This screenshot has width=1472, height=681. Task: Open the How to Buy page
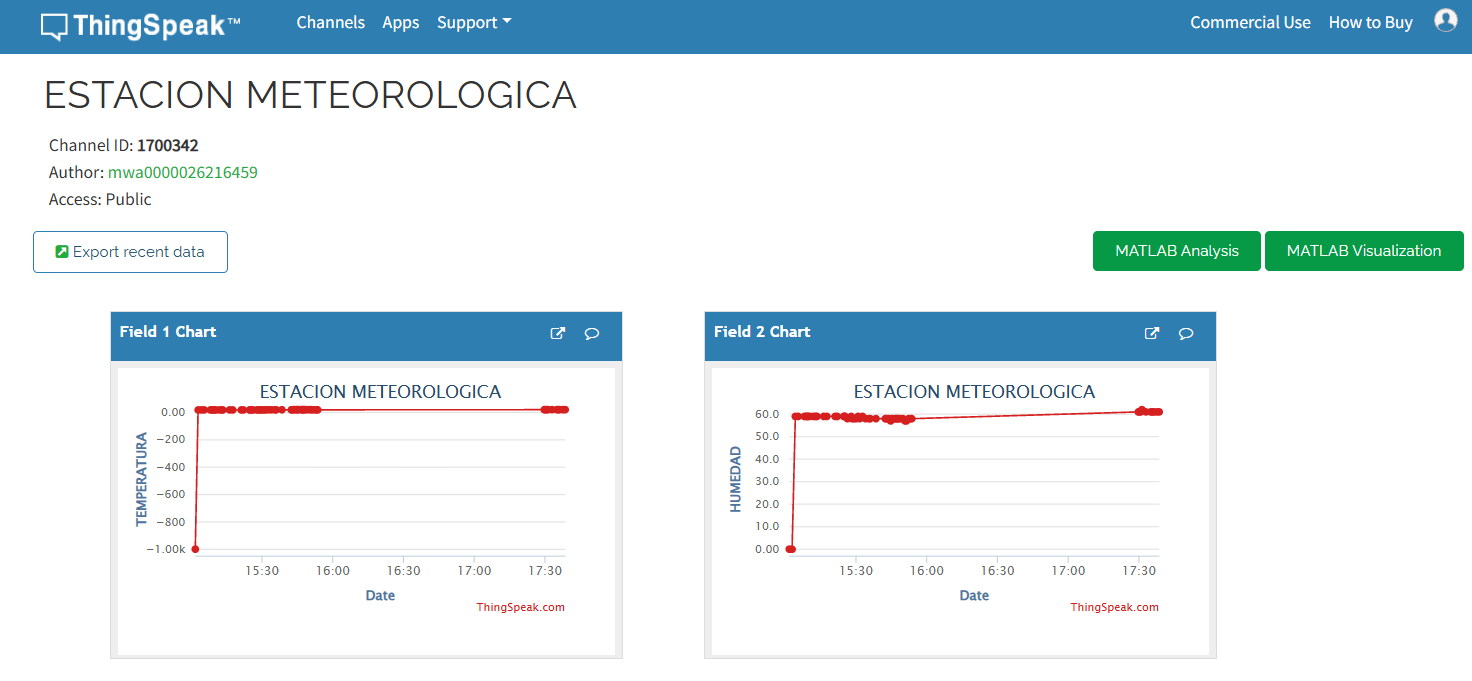(x=1370, y=22)
